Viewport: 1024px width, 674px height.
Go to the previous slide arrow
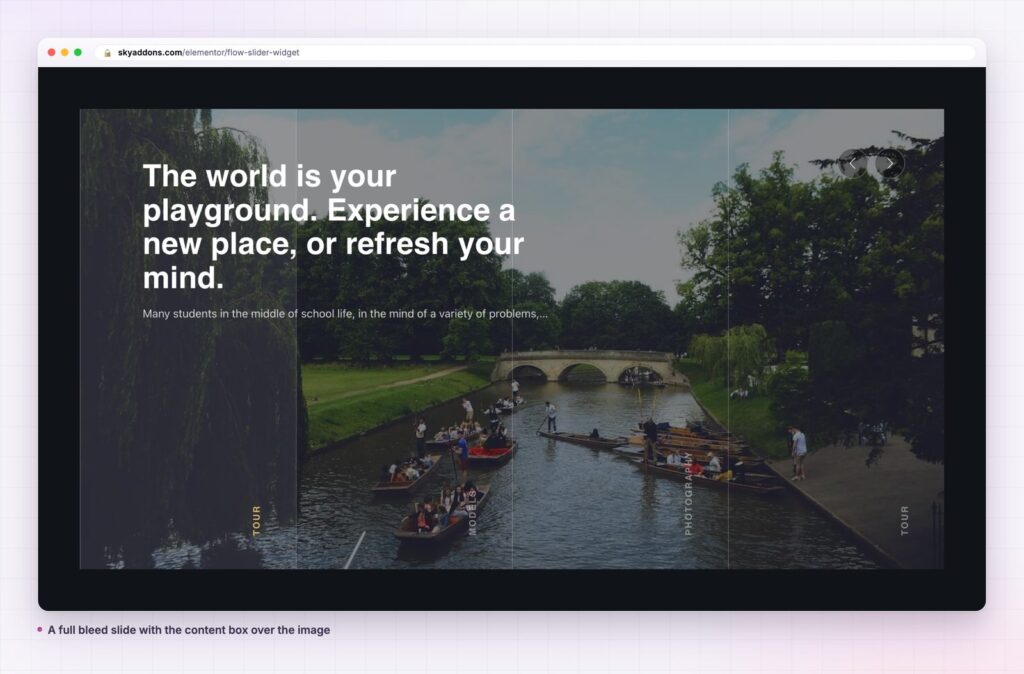pyautogui.click(x=853, y=164)
